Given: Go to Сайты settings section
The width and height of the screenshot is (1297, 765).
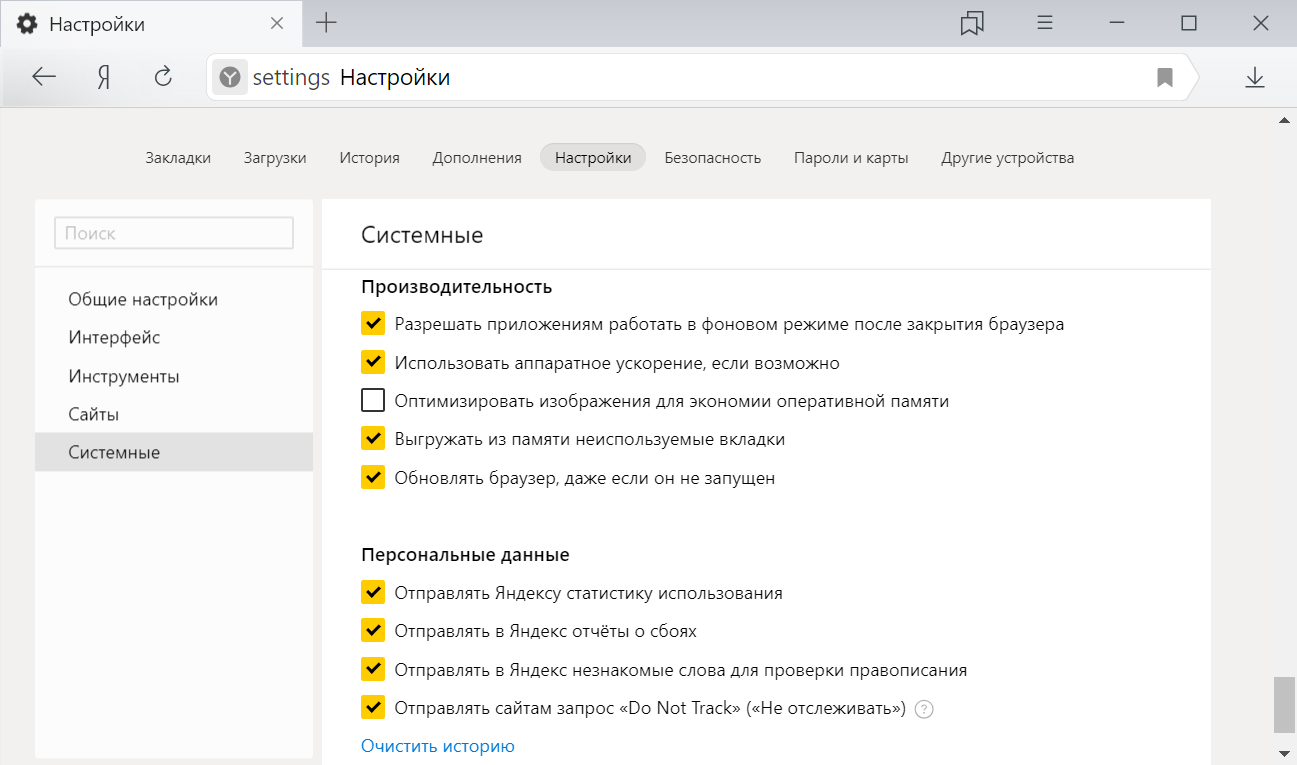Looking at the screenshot, I should pos(174,414).
